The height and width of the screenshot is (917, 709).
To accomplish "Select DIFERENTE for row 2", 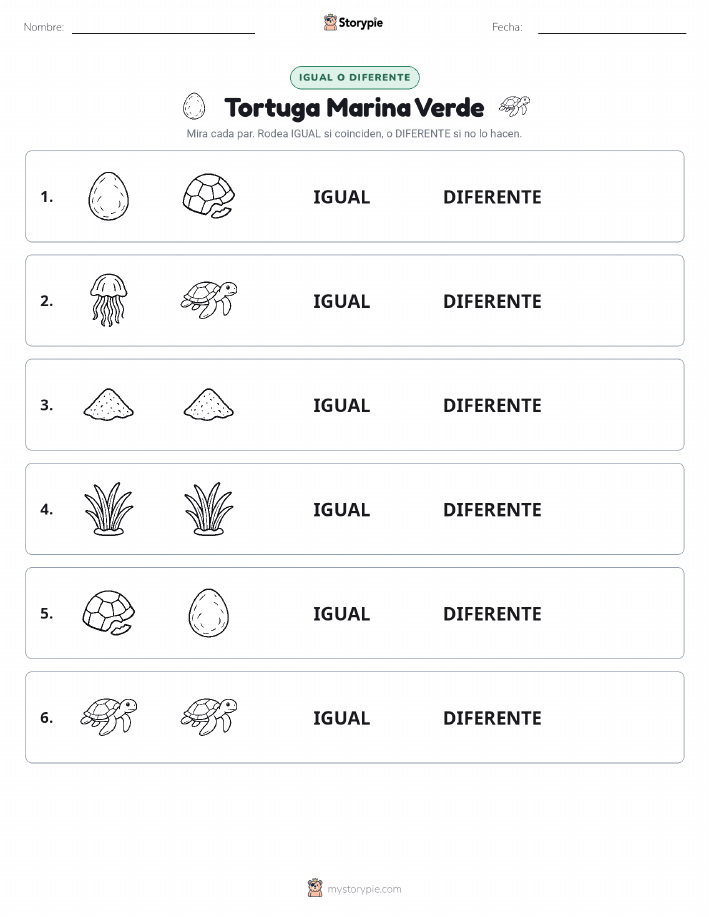I will pyautogui.click(x=492, y=301).
